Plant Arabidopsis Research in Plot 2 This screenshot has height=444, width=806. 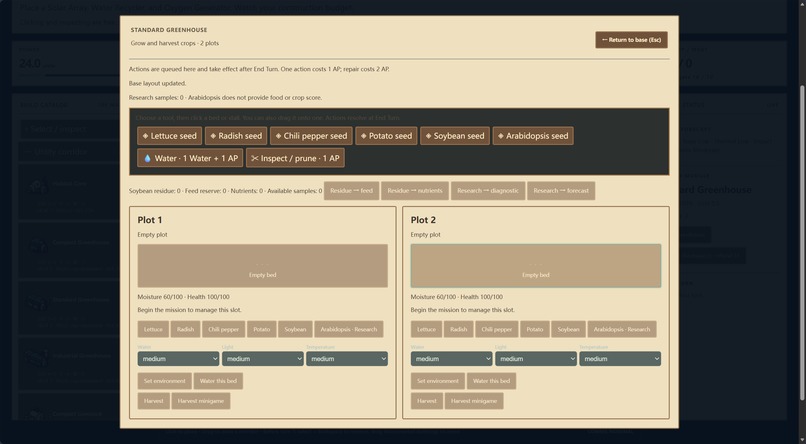pos(622,329)
